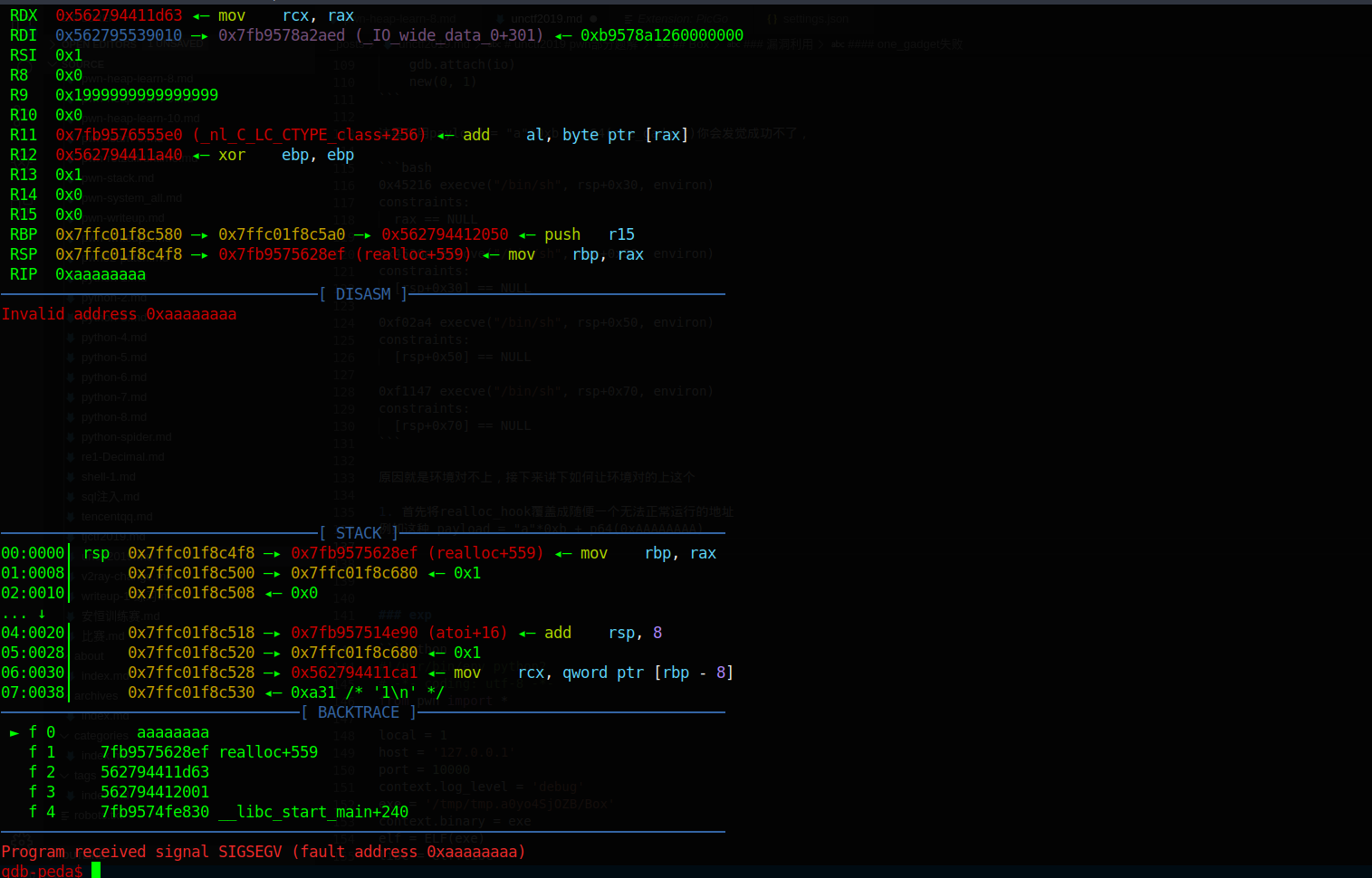1372x878 pixels.
Task: Open unctf2019.md tab in background editor
Action: point(547,19)
